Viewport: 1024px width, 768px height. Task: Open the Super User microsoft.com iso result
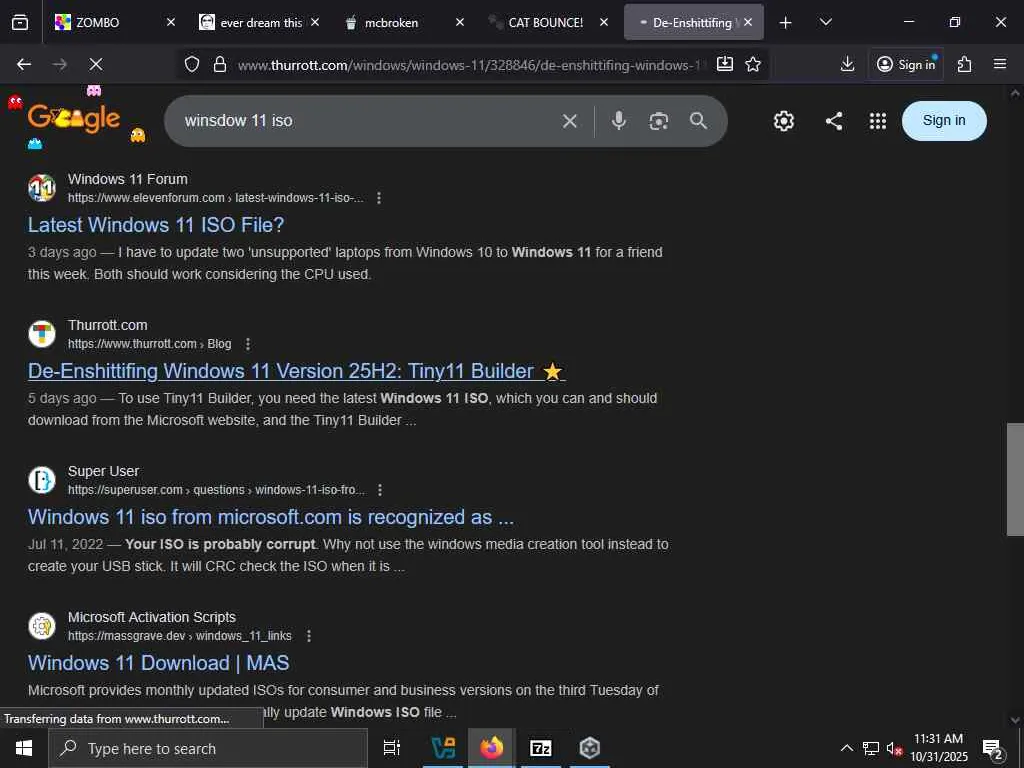[x=271, y=517]
